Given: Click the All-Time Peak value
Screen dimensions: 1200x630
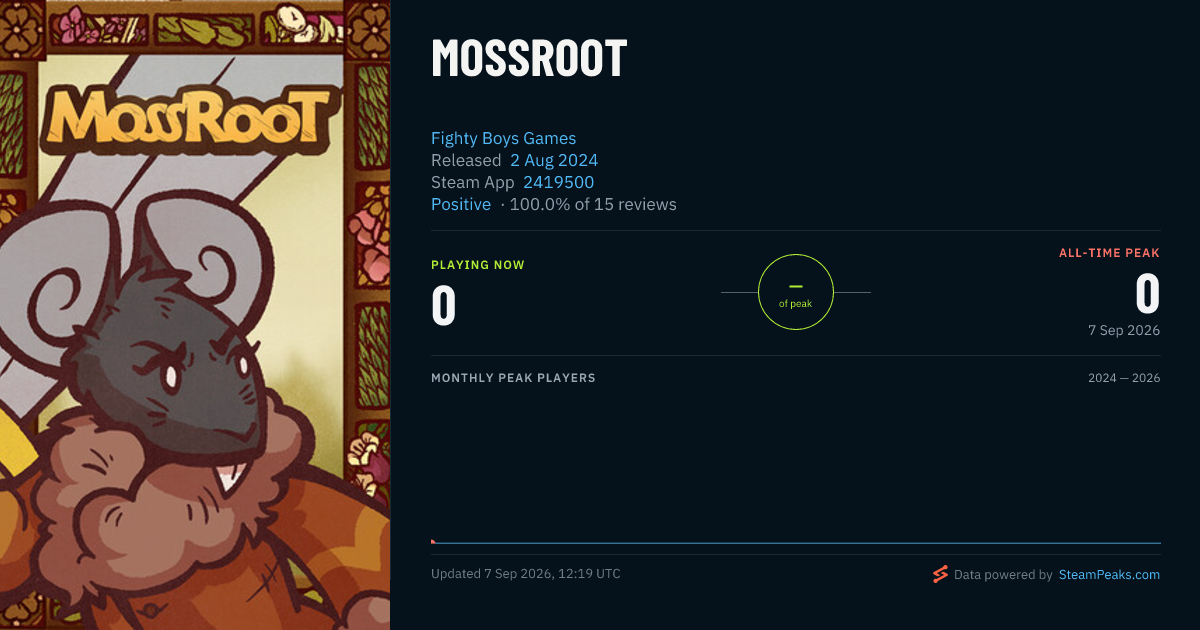Looking at the screenshot, I should 1147,294.
